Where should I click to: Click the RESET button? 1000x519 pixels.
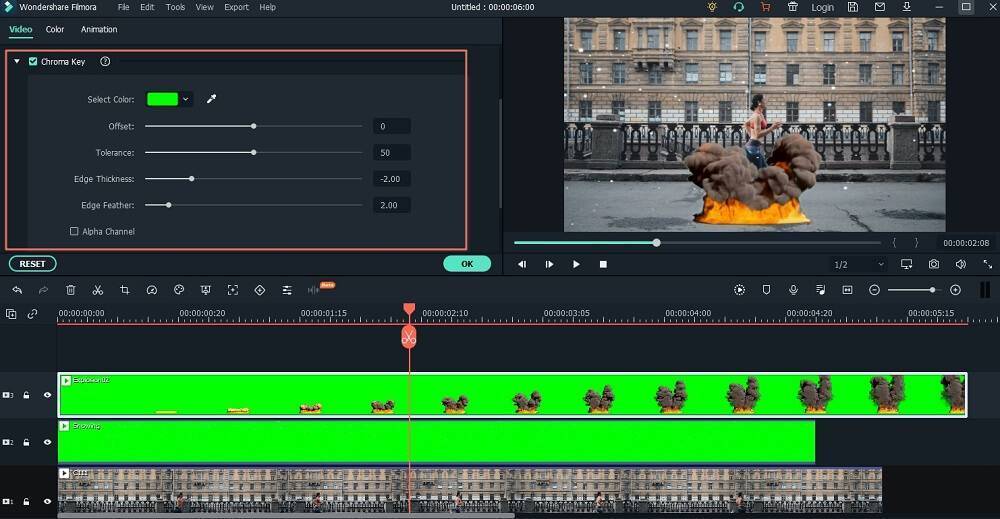(33, 264)
